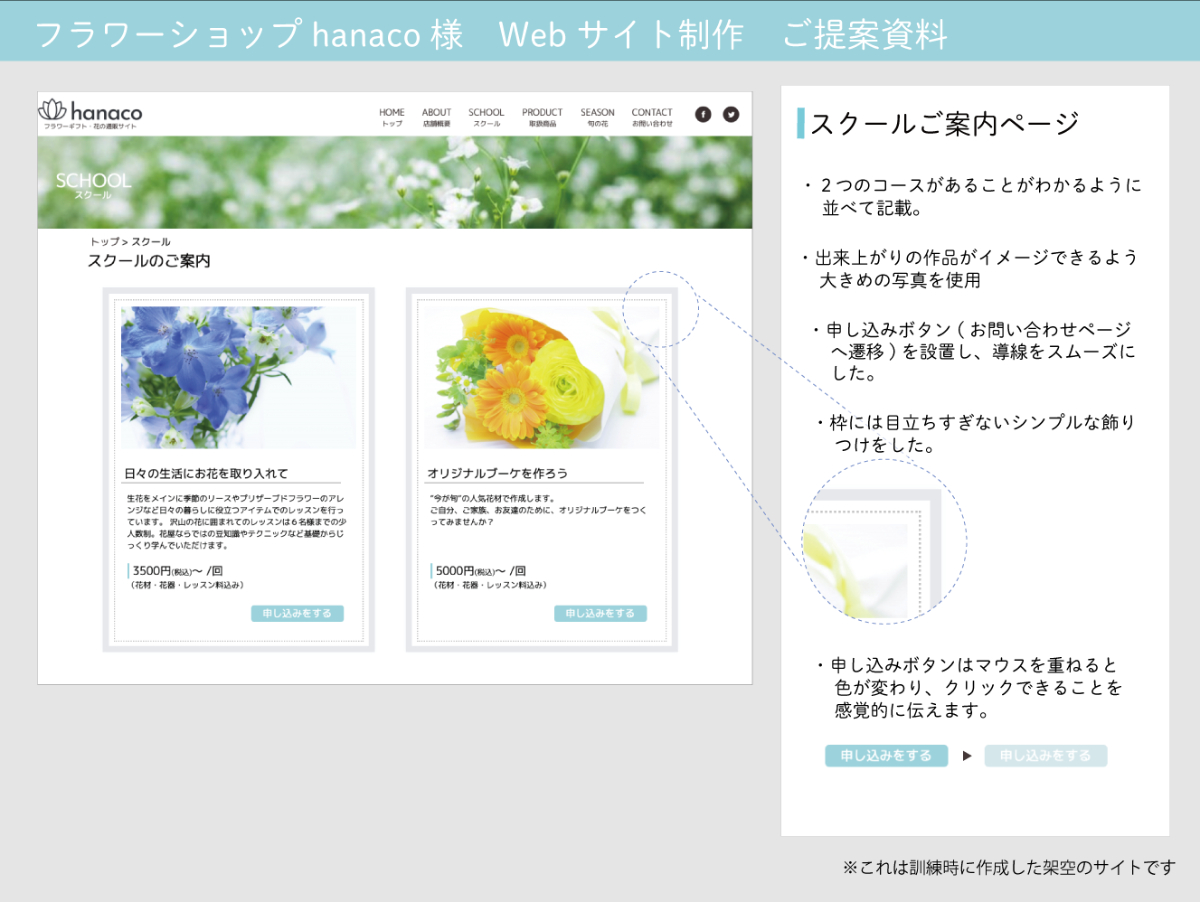
Task: Click the トップ breadcrumb link
Action: pos(103,242)
